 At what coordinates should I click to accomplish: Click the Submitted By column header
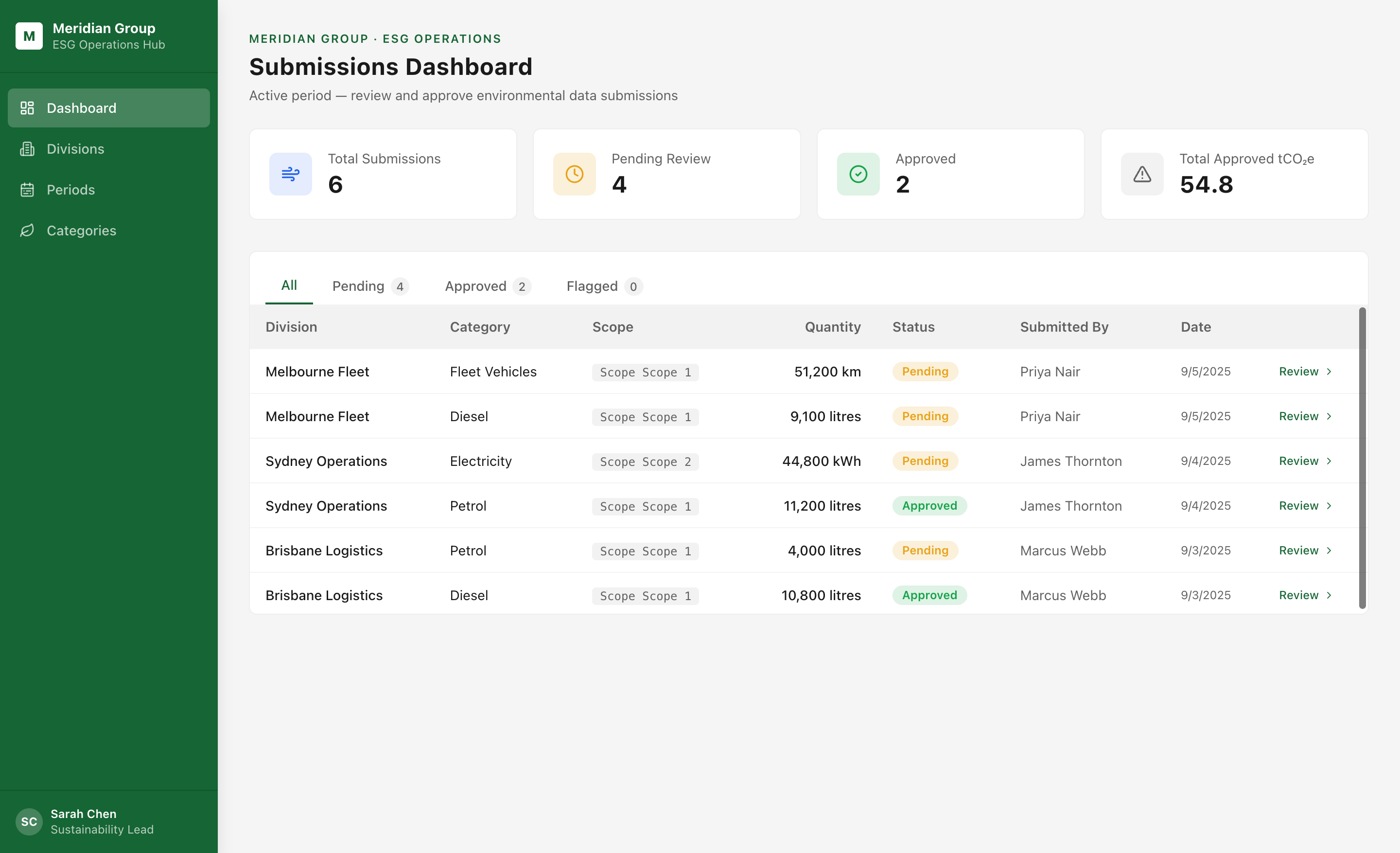1064,327
